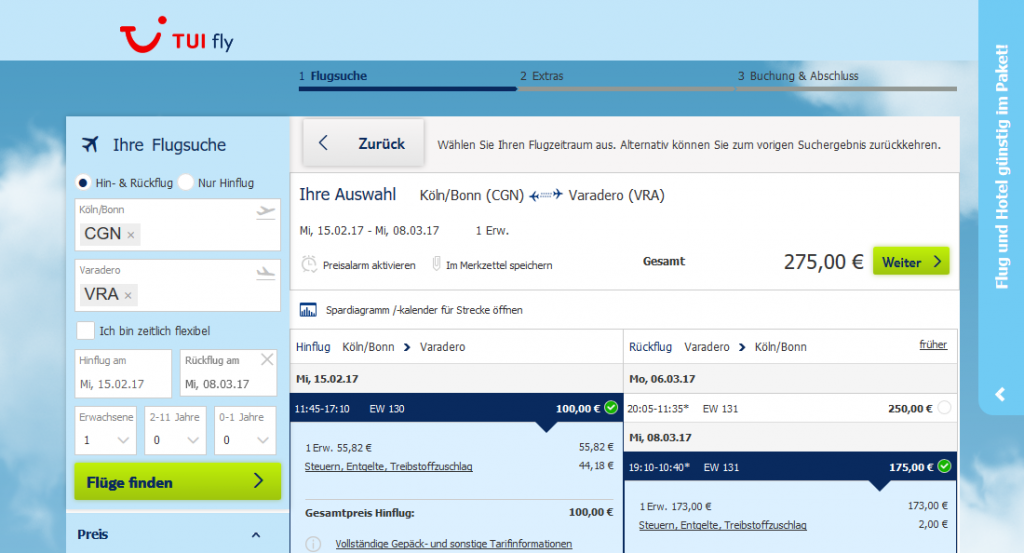Select the 20:05 EW 131 return flight
This screenshot has width=1024, height=553.
944,408
